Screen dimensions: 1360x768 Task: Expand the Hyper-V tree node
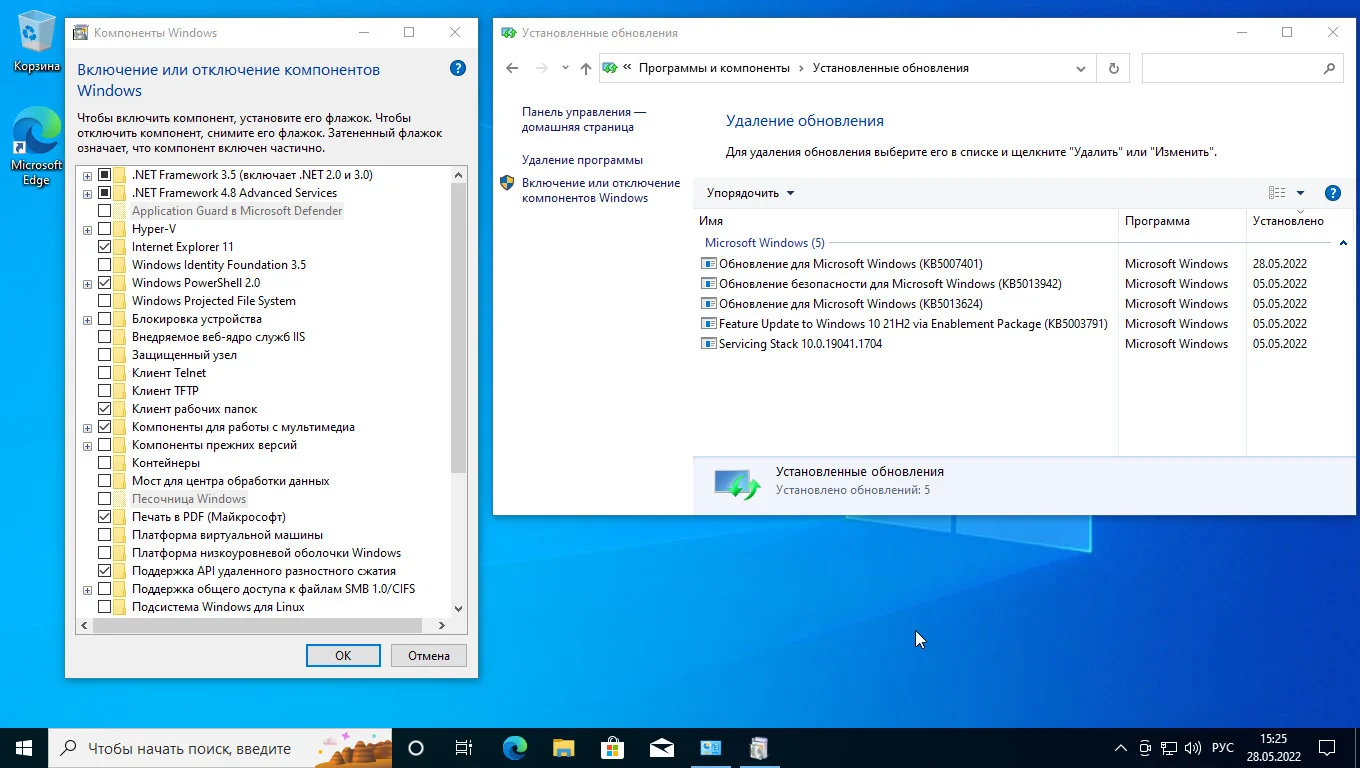pos(88,229)
